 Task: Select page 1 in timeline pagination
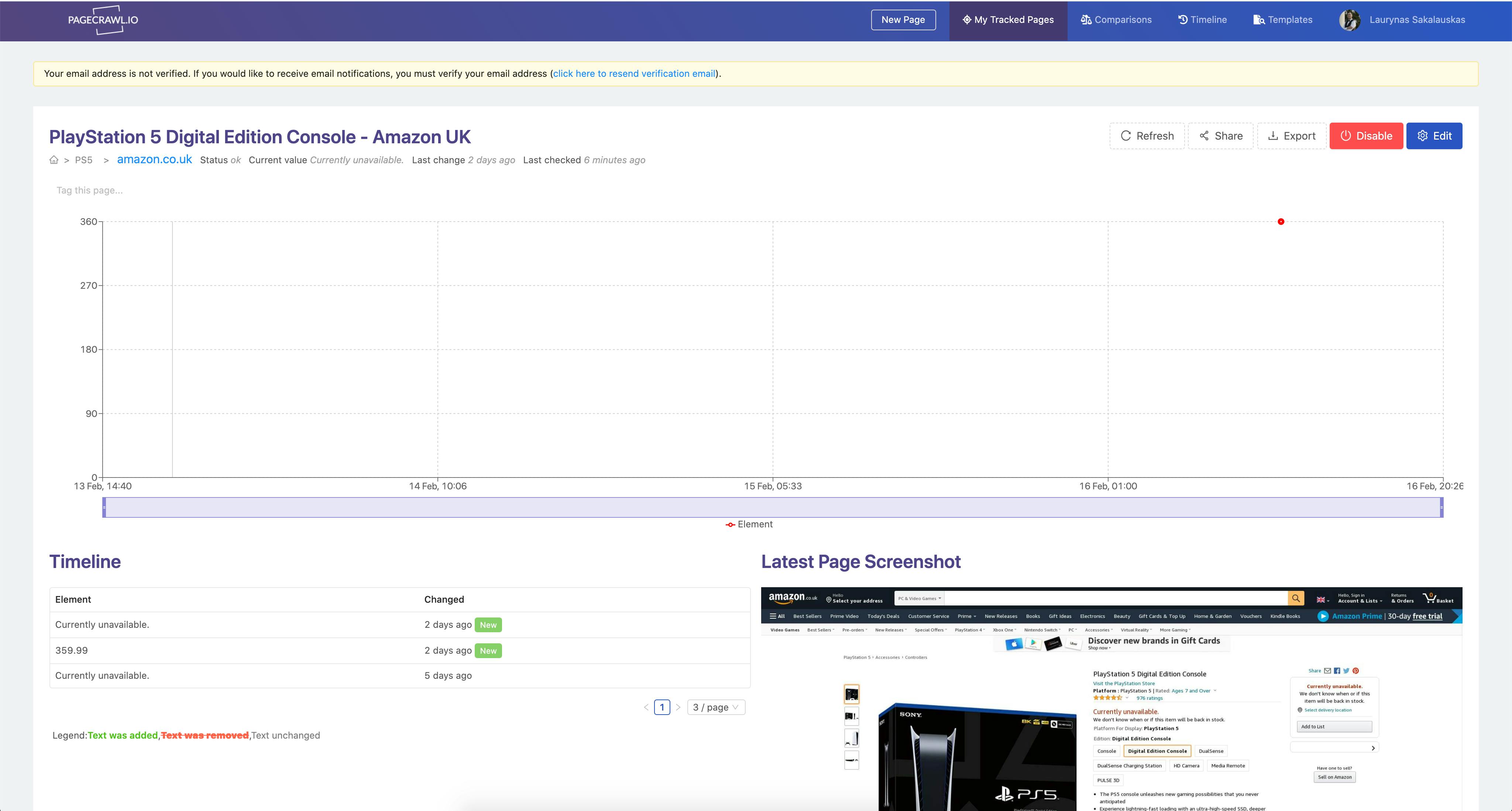pyautogui.click(x=662, y=707)
